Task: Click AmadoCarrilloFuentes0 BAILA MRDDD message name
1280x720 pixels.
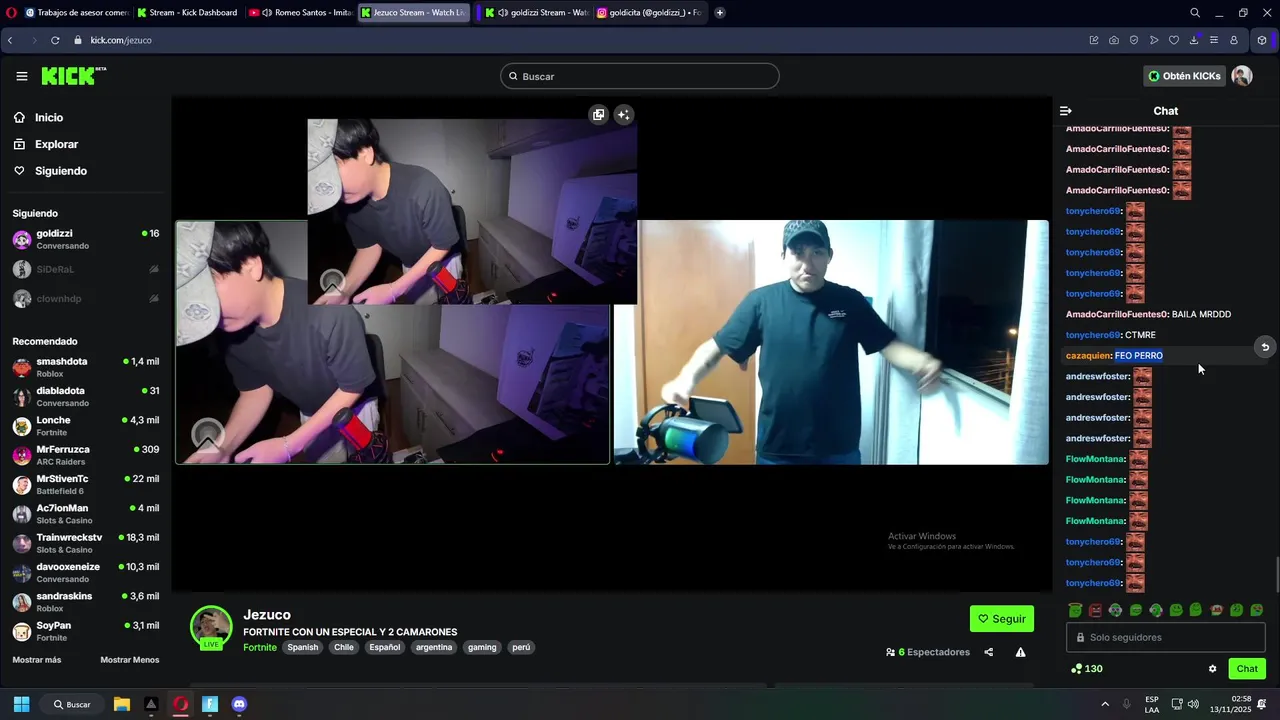Action: click(1117, 314)
